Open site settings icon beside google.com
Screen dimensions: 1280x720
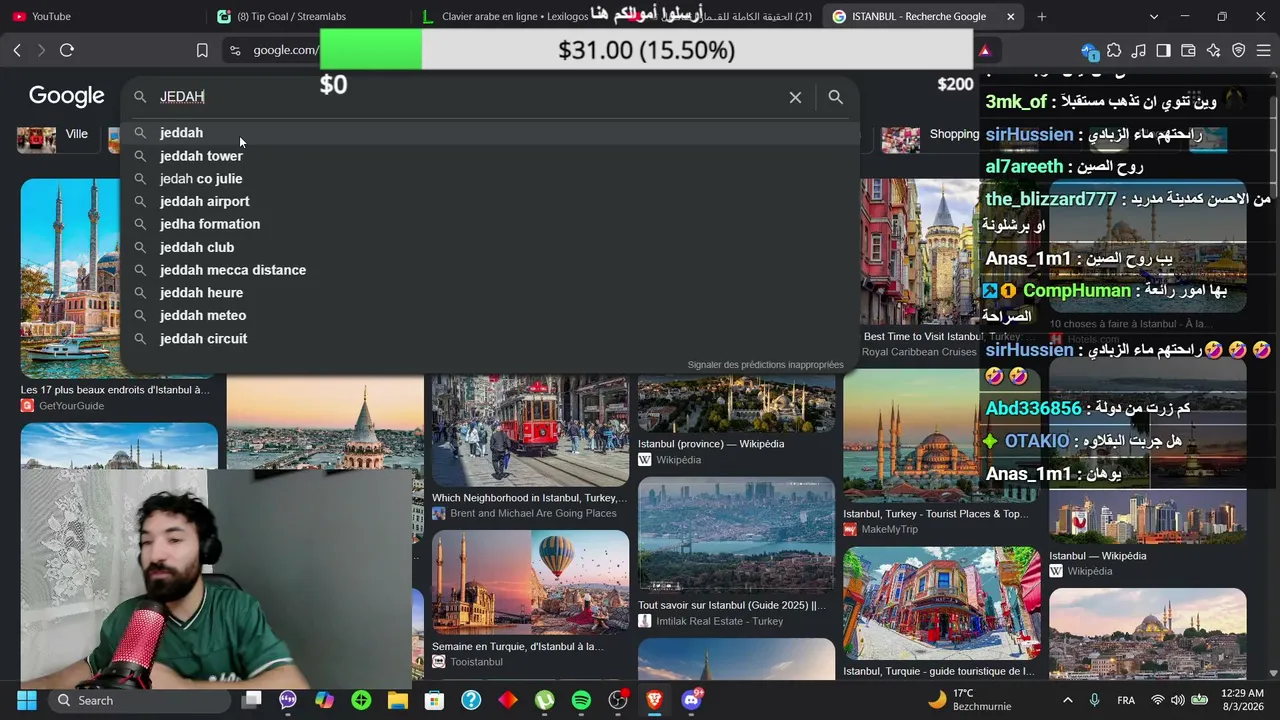[x=234, y=50]
